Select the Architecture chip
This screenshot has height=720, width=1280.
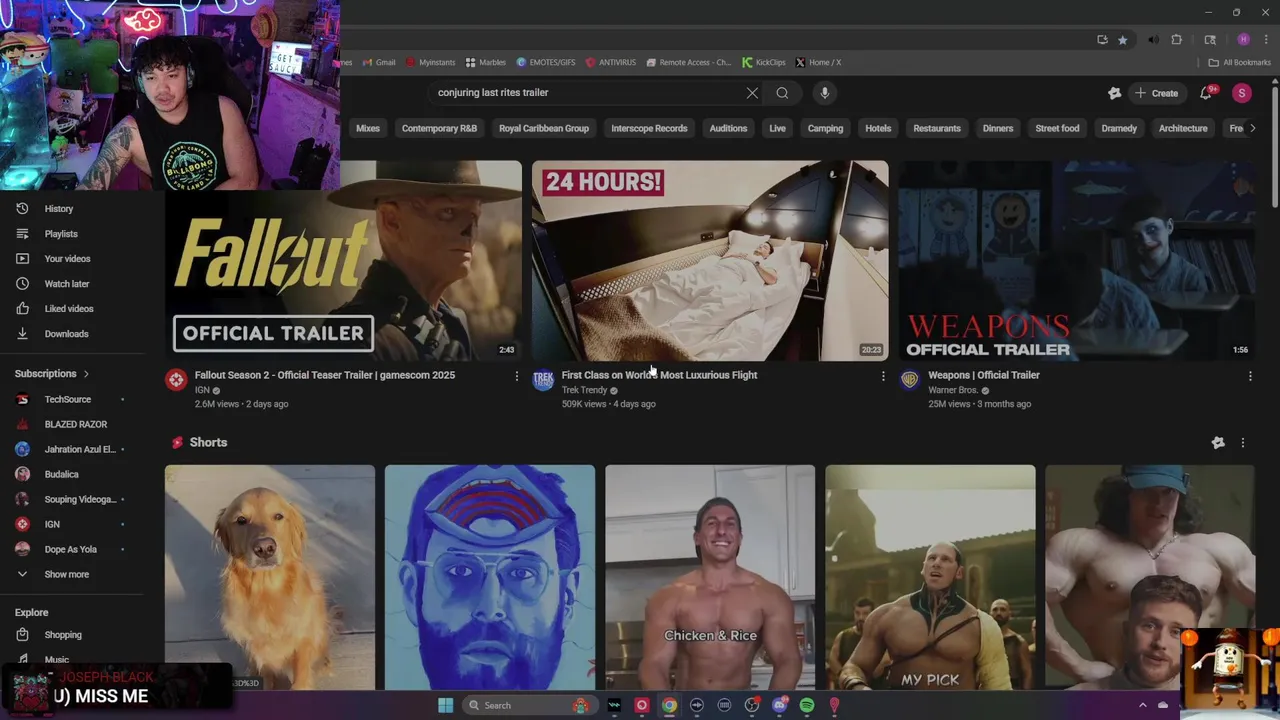point(1183,128)
